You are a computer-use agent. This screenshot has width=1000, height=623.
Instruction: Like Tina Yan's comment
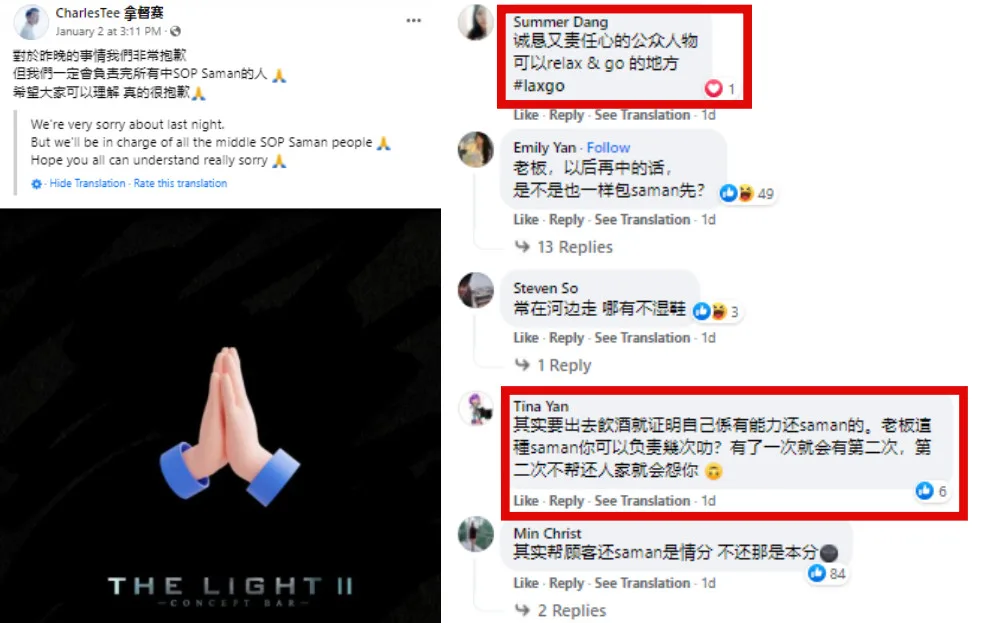tap(526, 501)
